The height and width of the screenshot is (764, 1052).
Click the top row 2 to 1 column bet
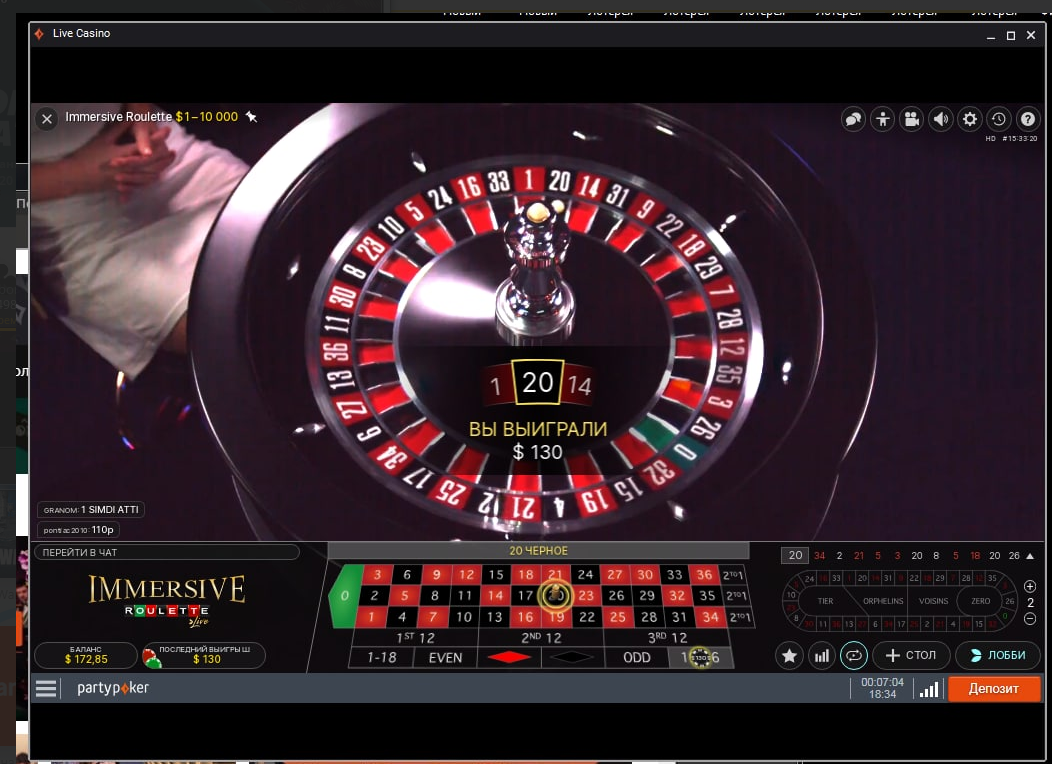732,575
